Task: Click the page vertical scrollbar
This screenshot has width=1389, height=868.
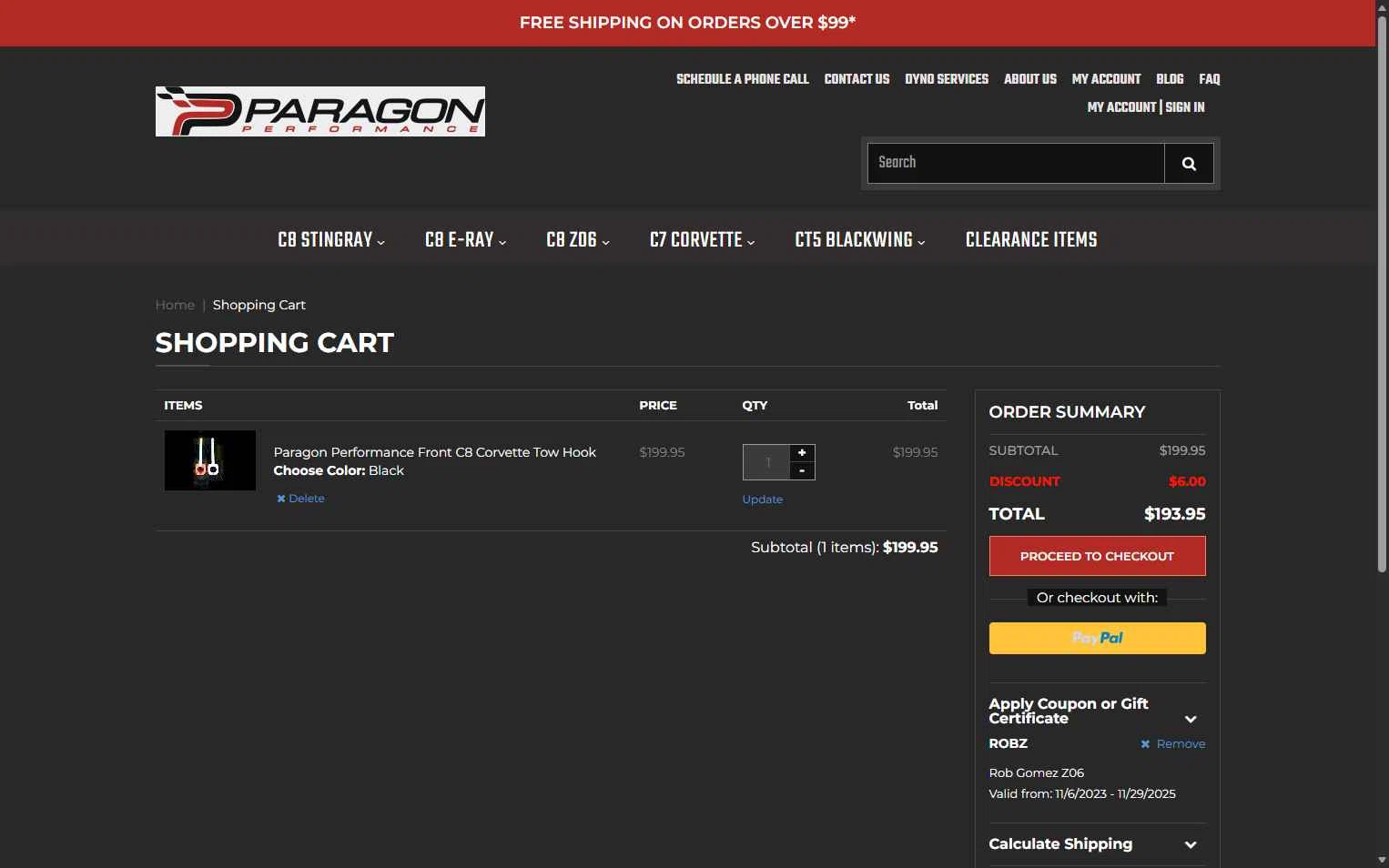Action: [x=1382, y=296]
